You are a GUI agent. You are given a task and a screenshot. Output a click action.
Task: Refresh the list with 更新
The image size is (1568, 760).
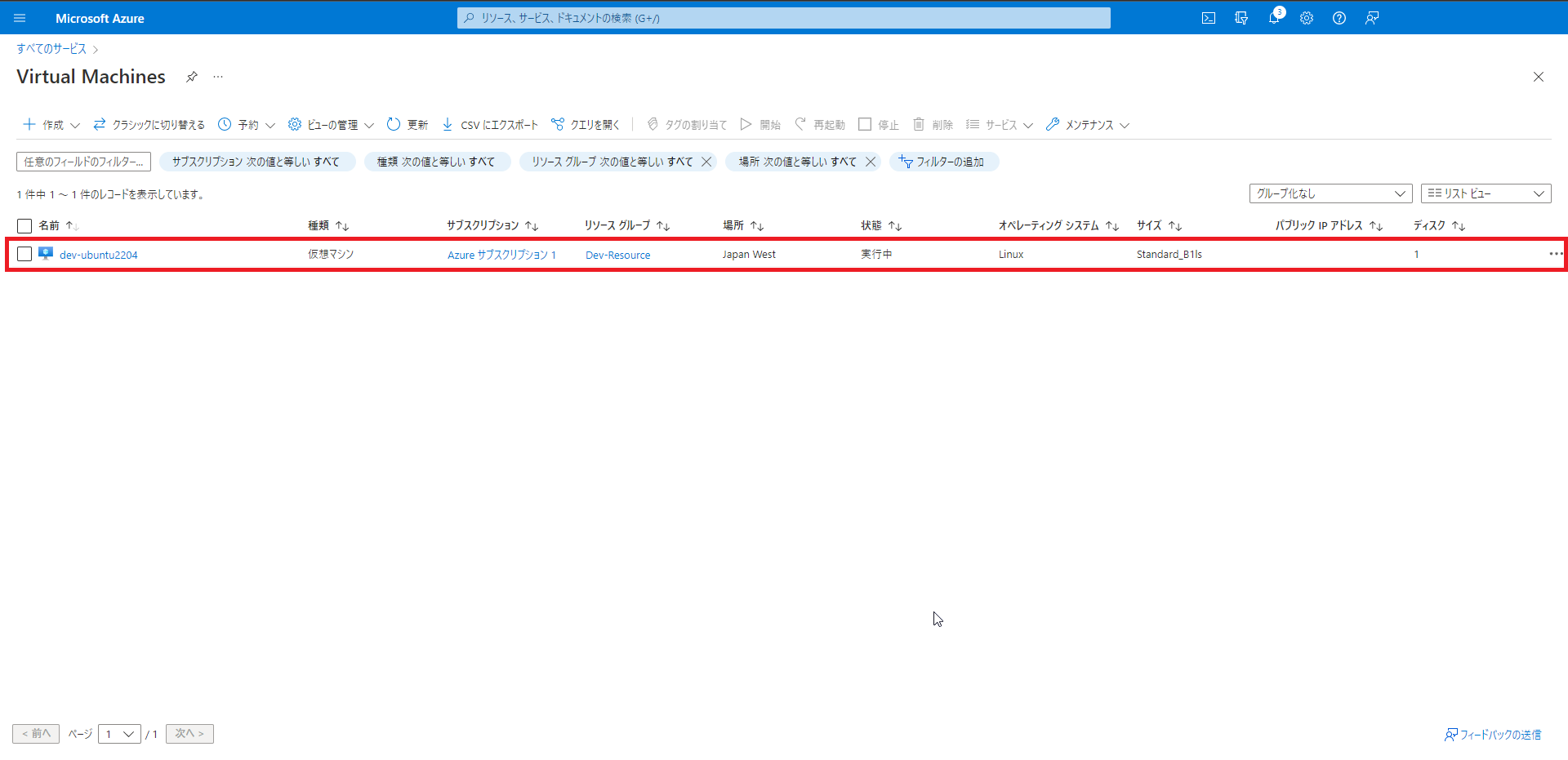[408, 125]
